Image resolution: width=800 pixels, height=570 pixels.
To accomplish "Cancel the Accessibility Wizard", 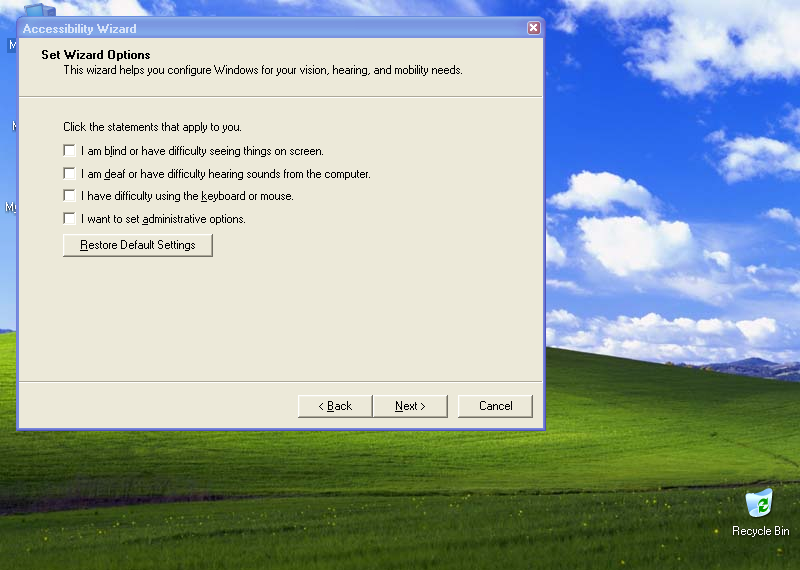I will 495,406.
